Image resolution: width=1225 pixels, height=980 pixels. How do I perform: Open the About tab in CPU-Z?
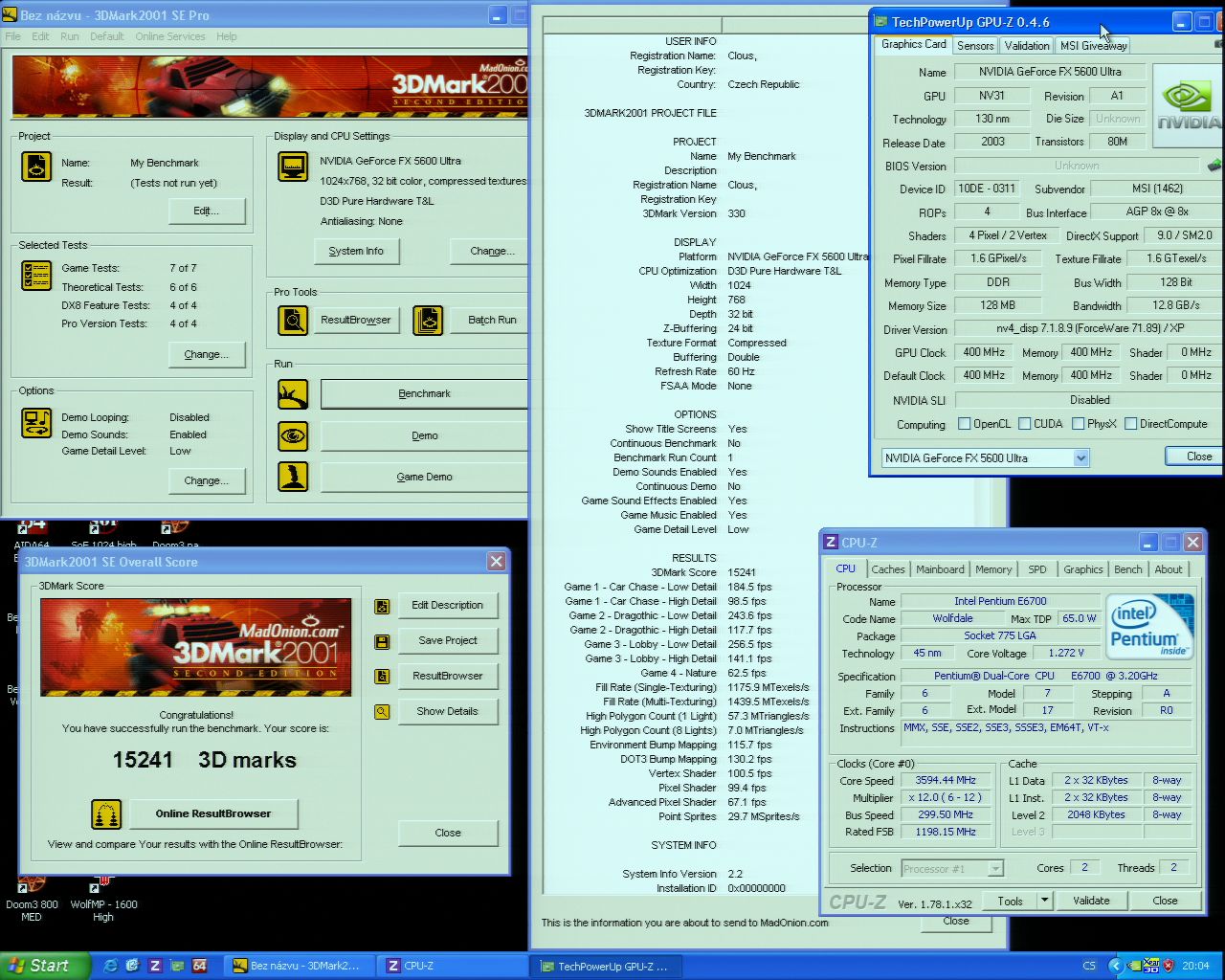pos(1168,569)
